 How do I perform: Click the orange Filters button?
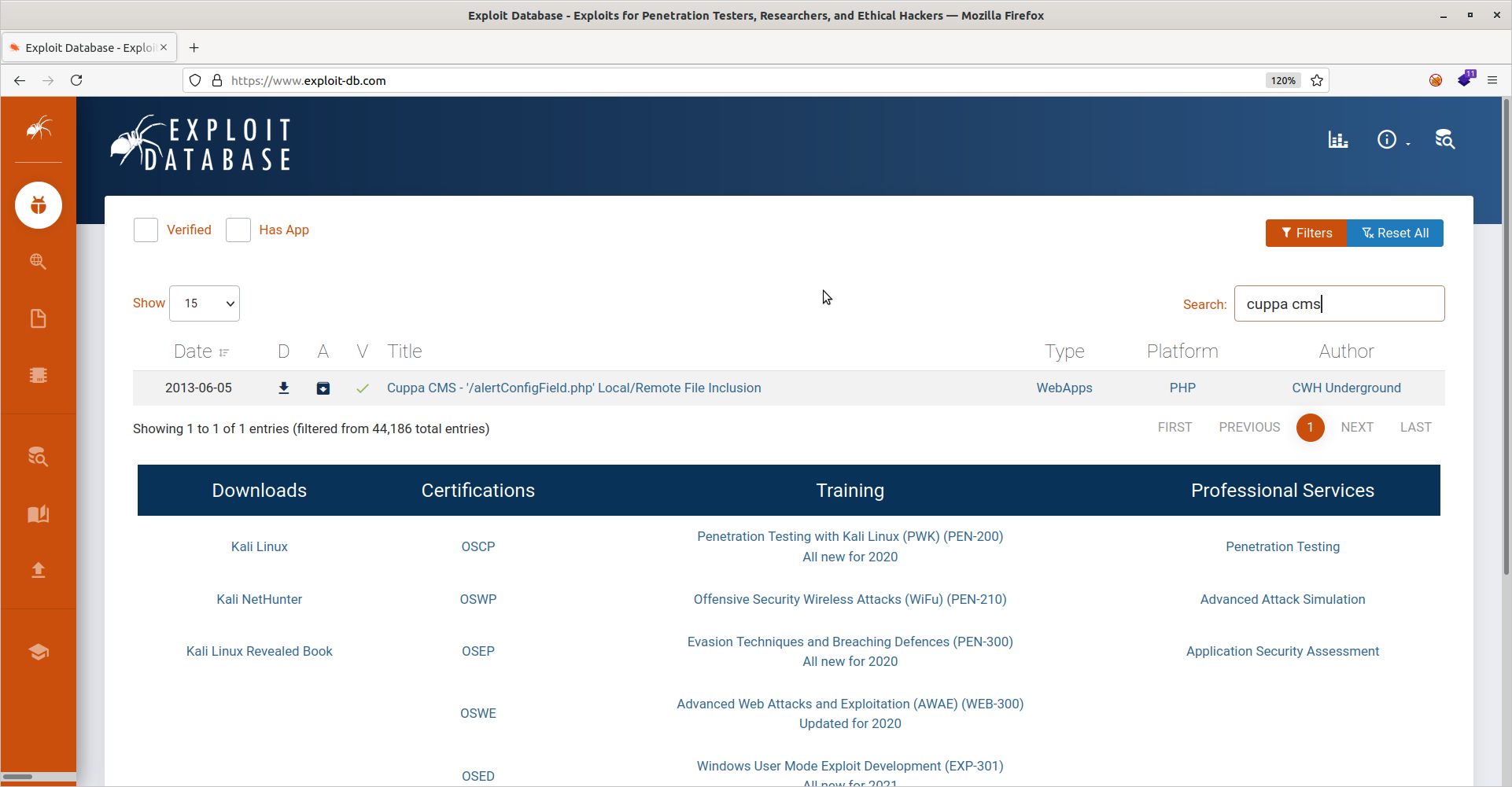pos(1306,234)
